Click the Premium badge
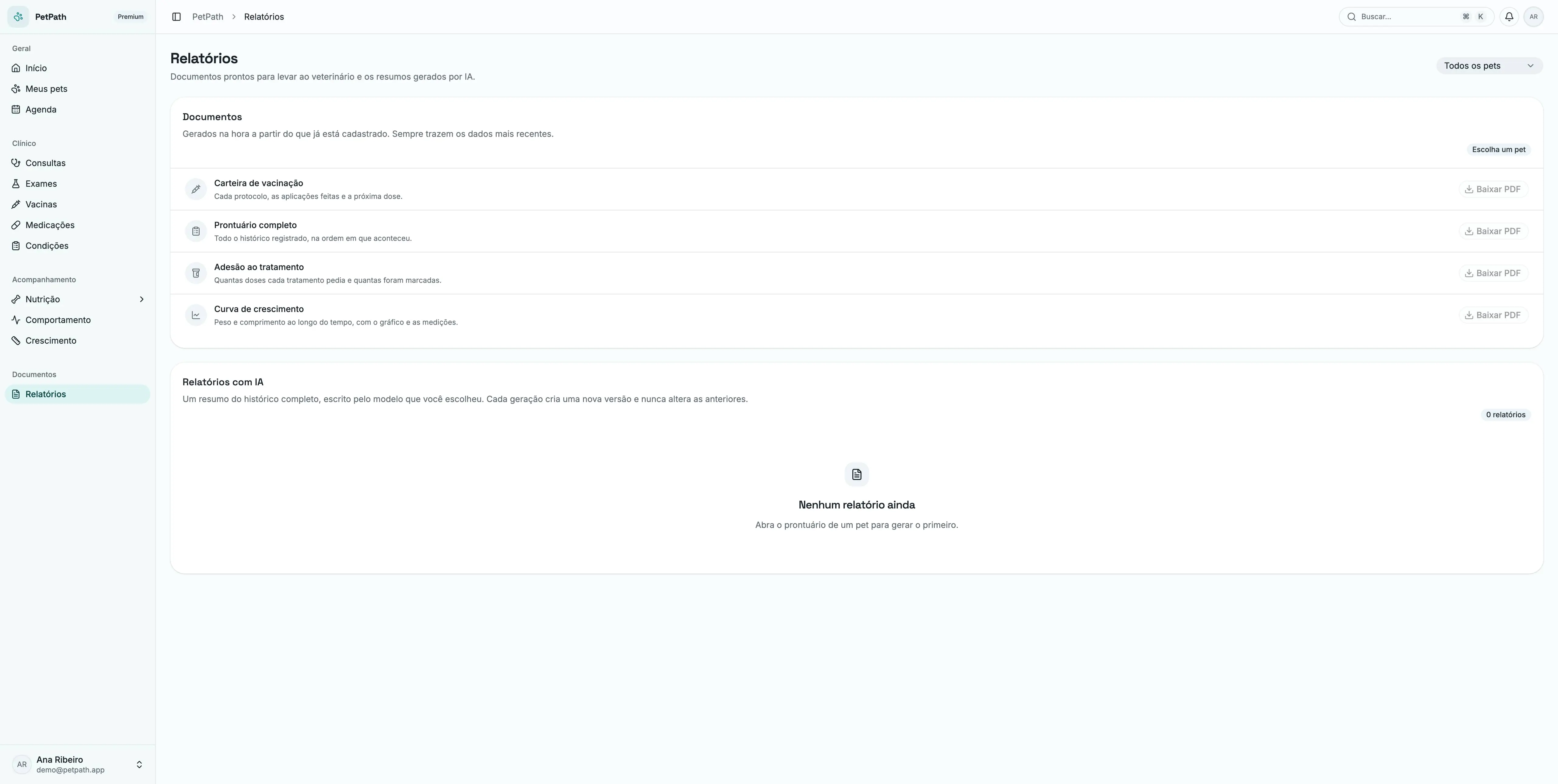The width and height of the screenshot is (1558, 784). 131,17
